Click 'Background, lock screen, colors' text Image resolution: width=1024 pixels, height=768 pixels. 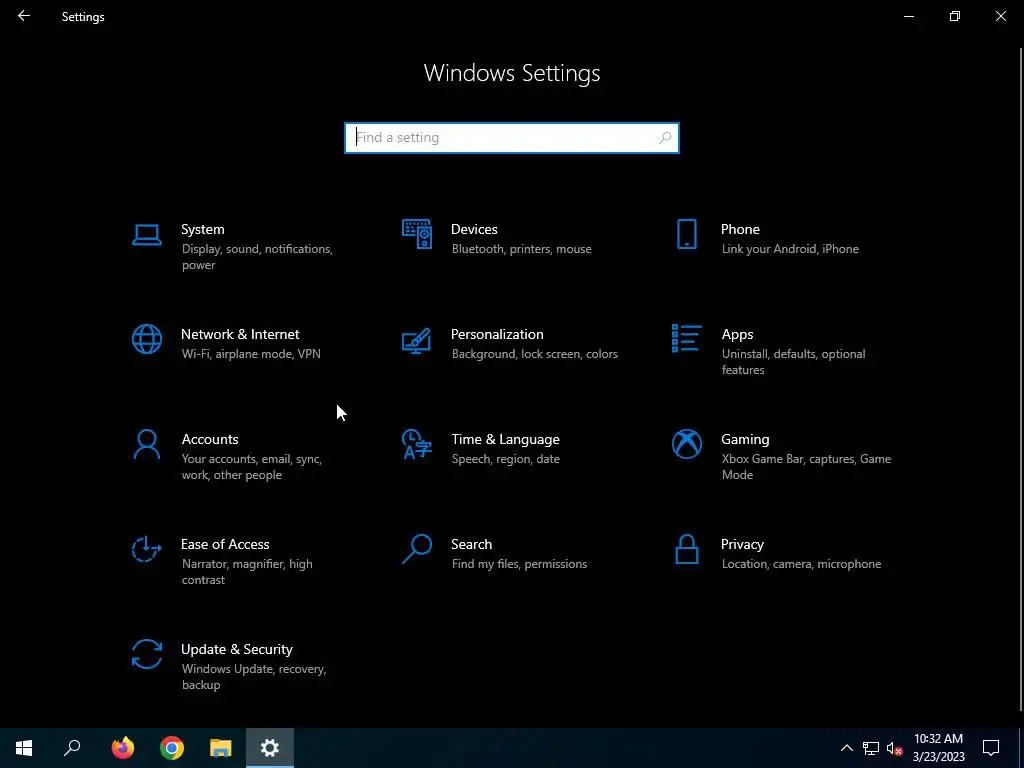tap(534, 354)
